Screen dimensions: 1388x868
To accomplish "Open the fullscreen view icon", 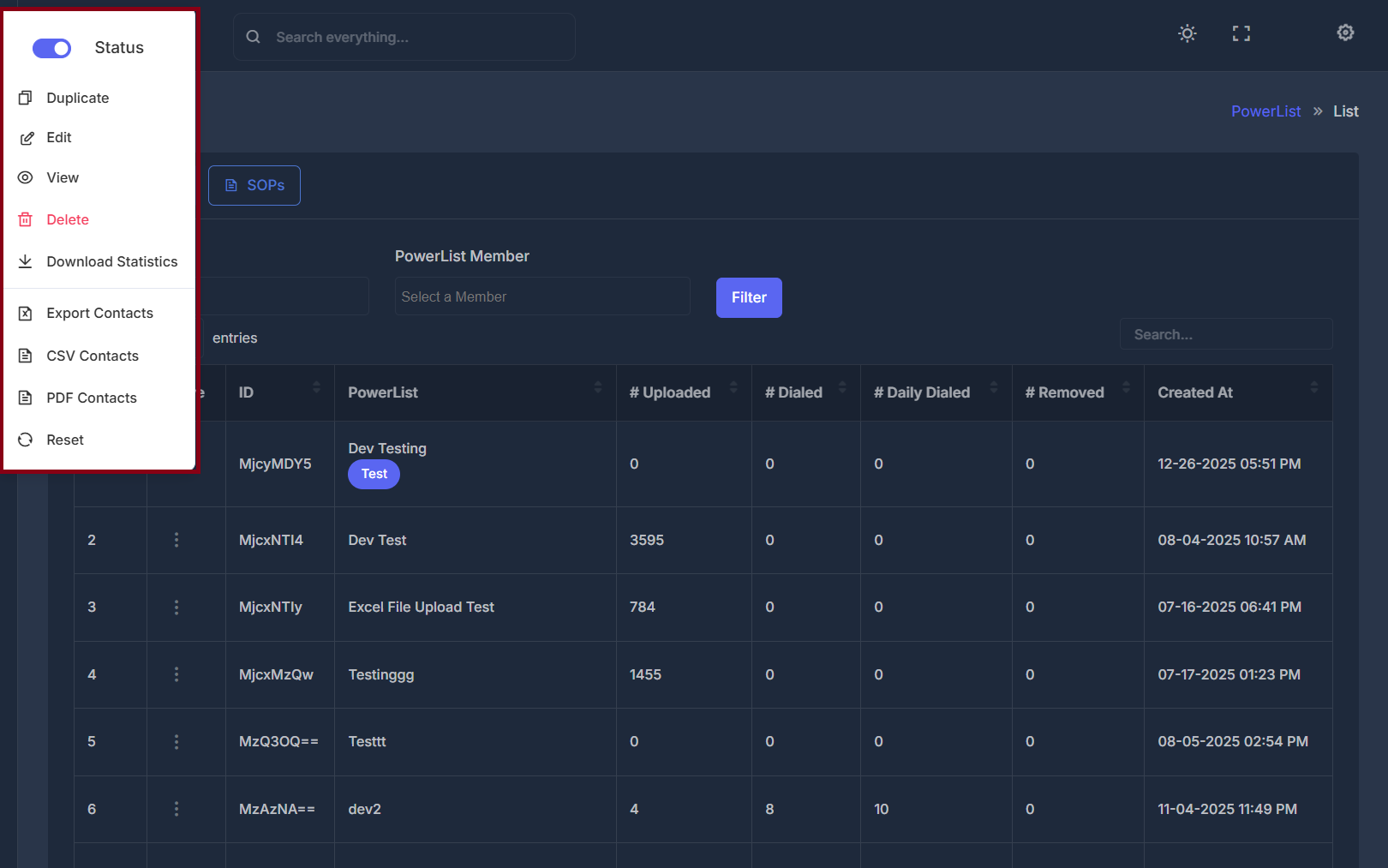I will point(1241,33).
